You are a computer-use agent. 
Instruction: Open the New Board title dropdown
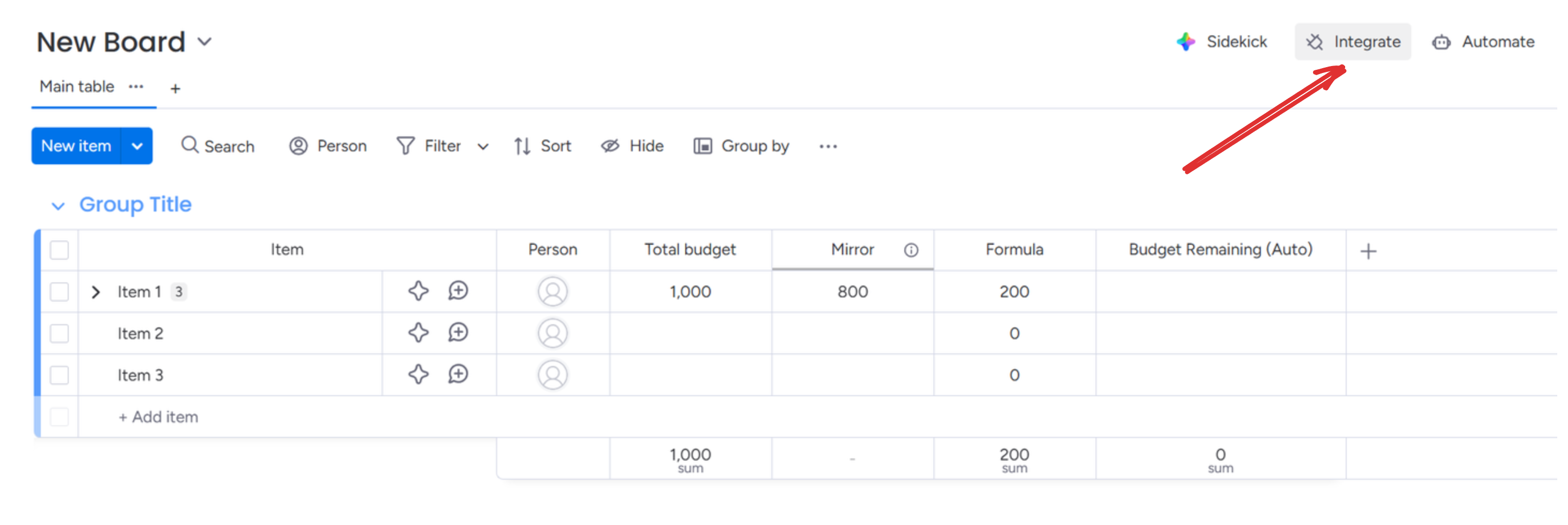(205, 42)
